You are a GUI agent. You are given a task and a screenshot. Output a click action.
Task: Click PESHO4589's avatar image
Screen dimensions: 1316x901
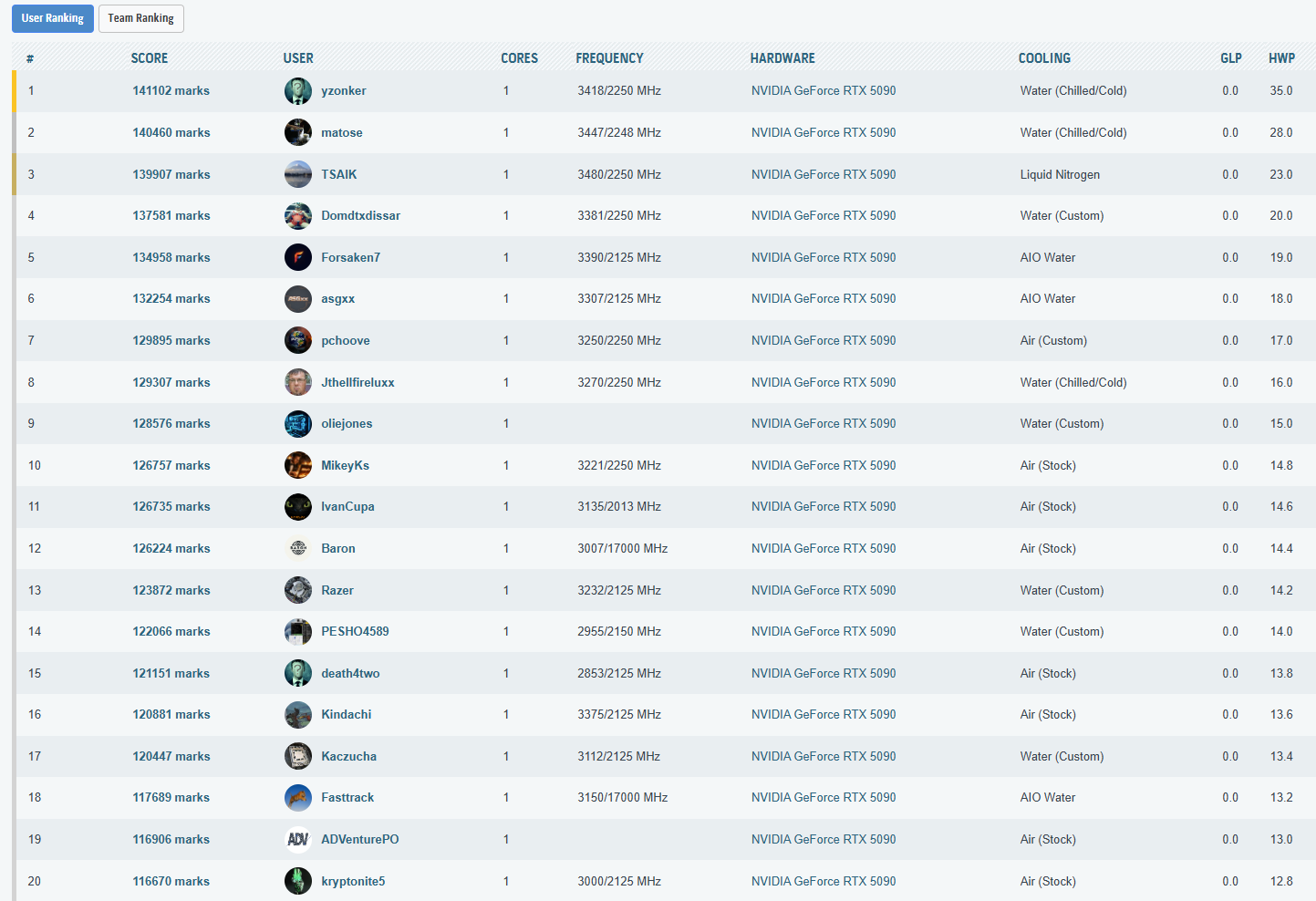point(297,632)
